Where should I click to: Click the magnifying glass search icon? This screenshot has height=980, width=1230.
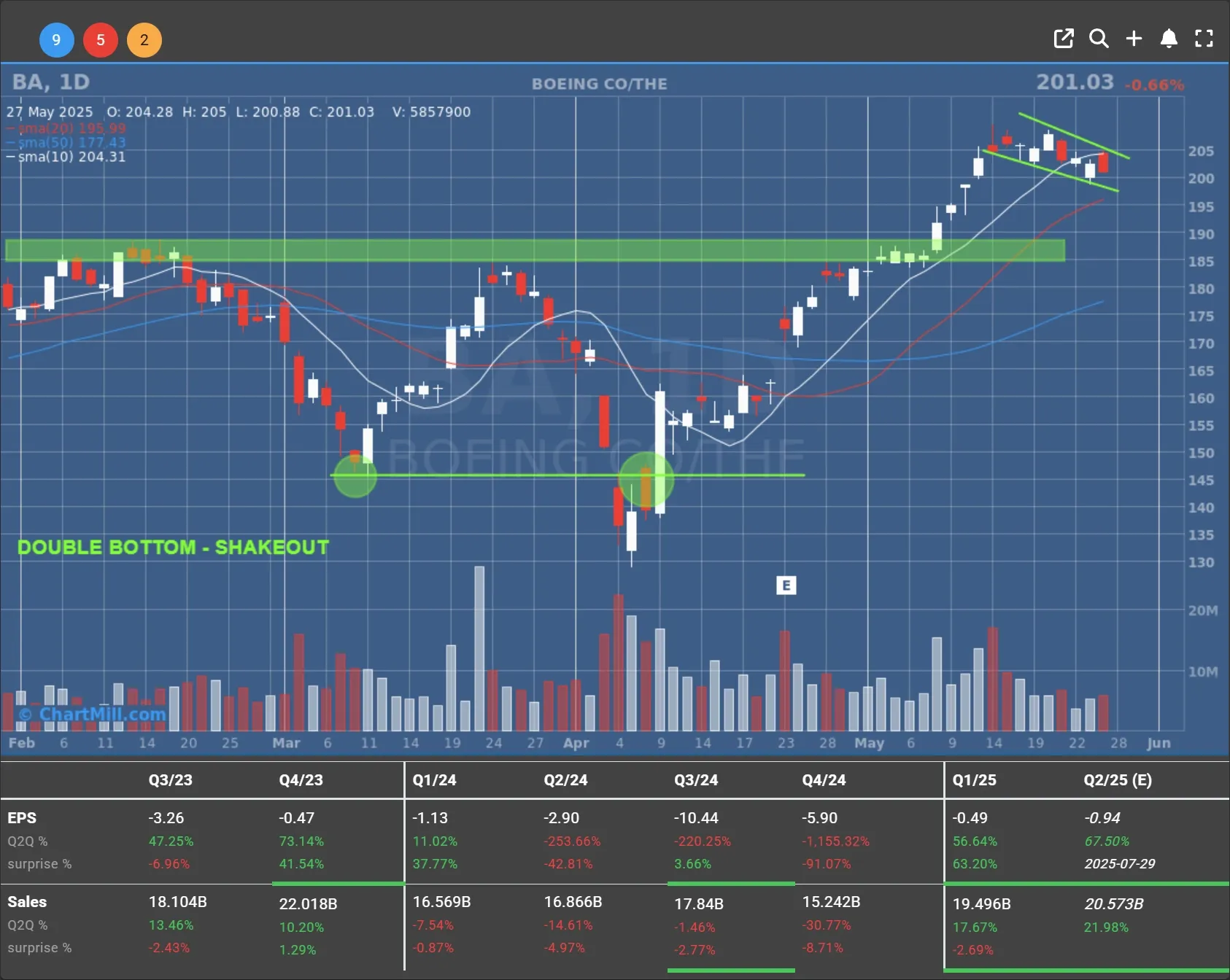[x=1099, y=39]
